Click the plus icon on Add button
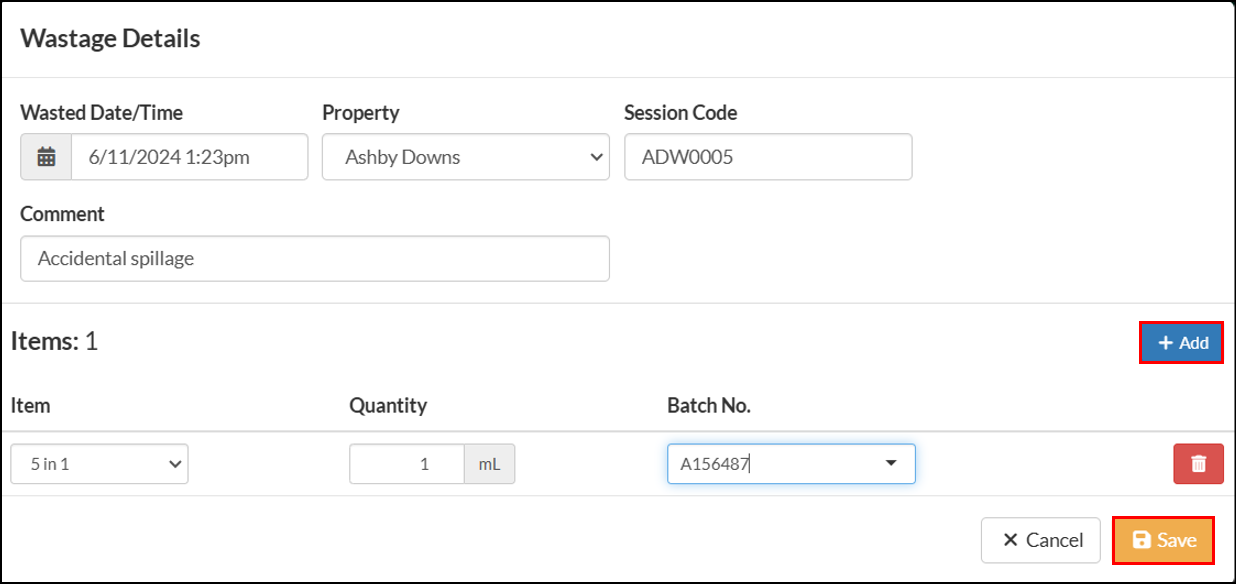Screen dimensions: 1236x584 1165,343
